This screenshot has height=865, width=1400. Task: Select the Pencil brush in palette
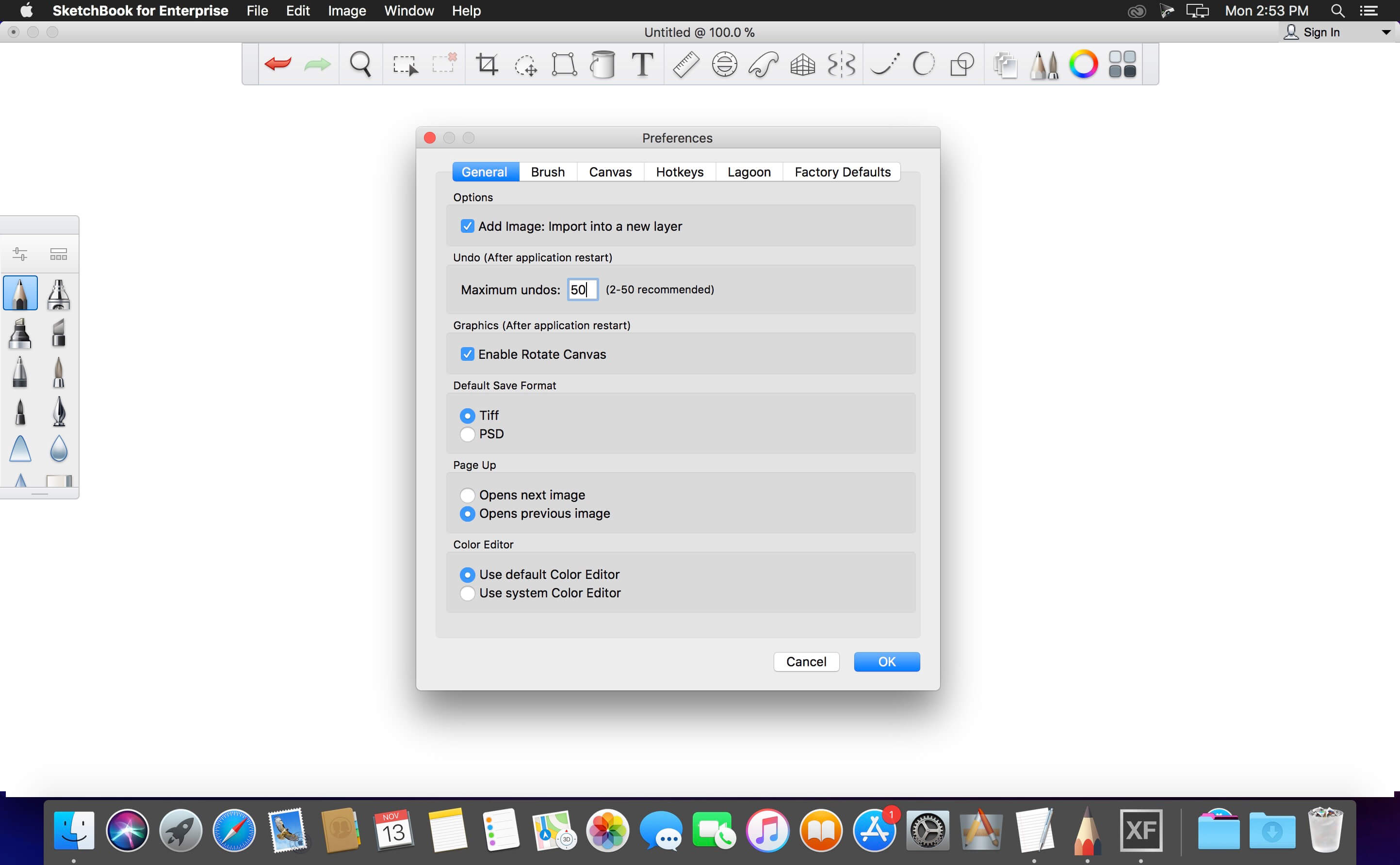20,293
